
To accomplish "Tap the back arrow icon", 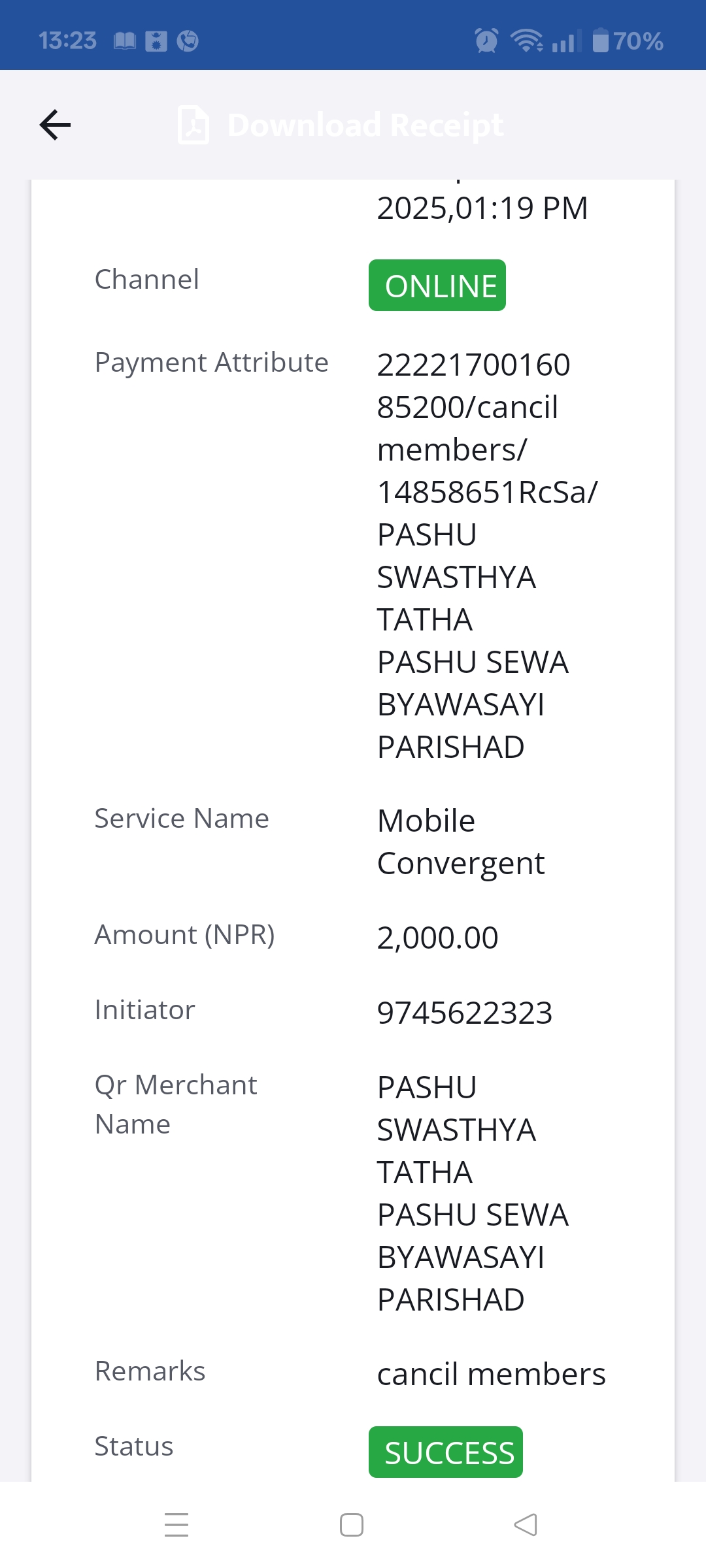I will [x=55, y=125].
